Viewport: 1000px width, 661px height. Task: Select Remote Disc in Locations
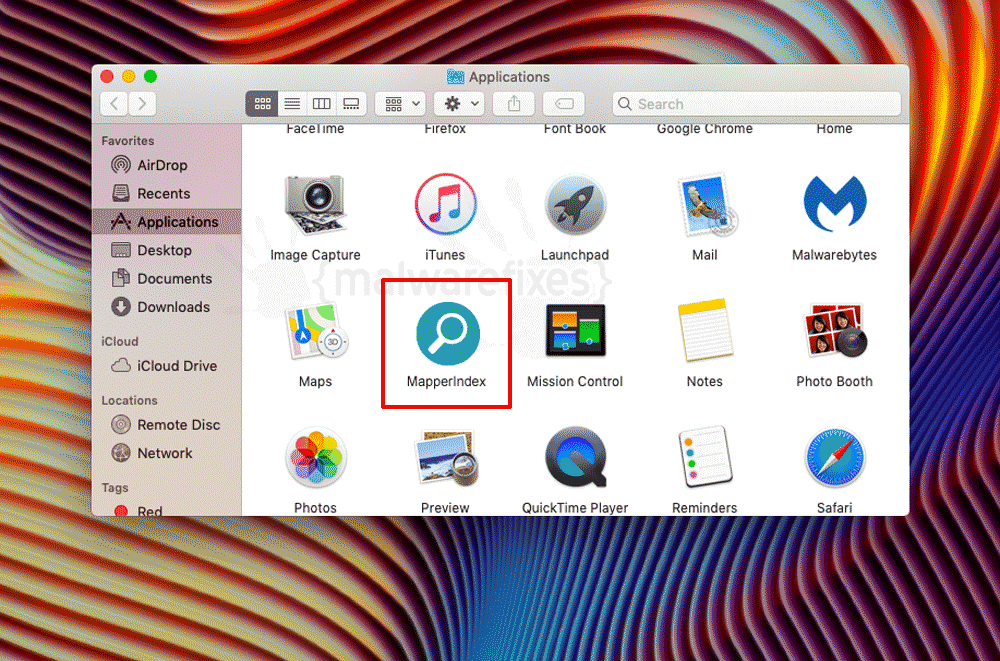[166, 424]
